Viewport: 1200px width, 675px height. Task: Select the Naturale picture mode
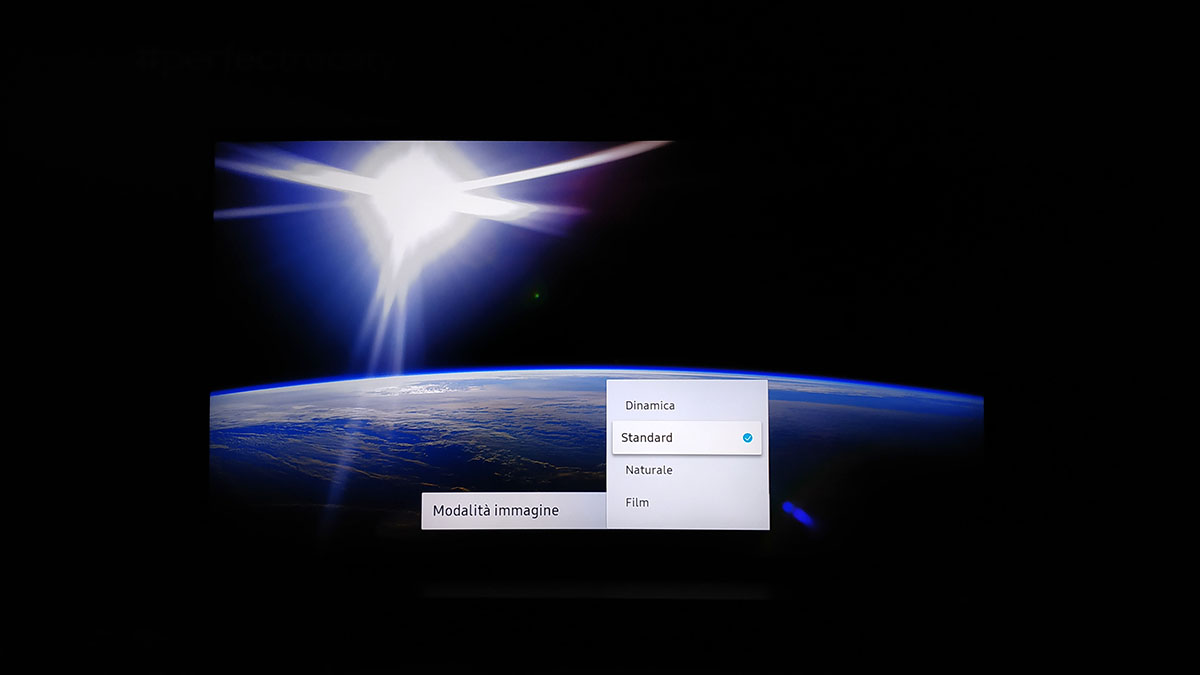pos(687,470)
